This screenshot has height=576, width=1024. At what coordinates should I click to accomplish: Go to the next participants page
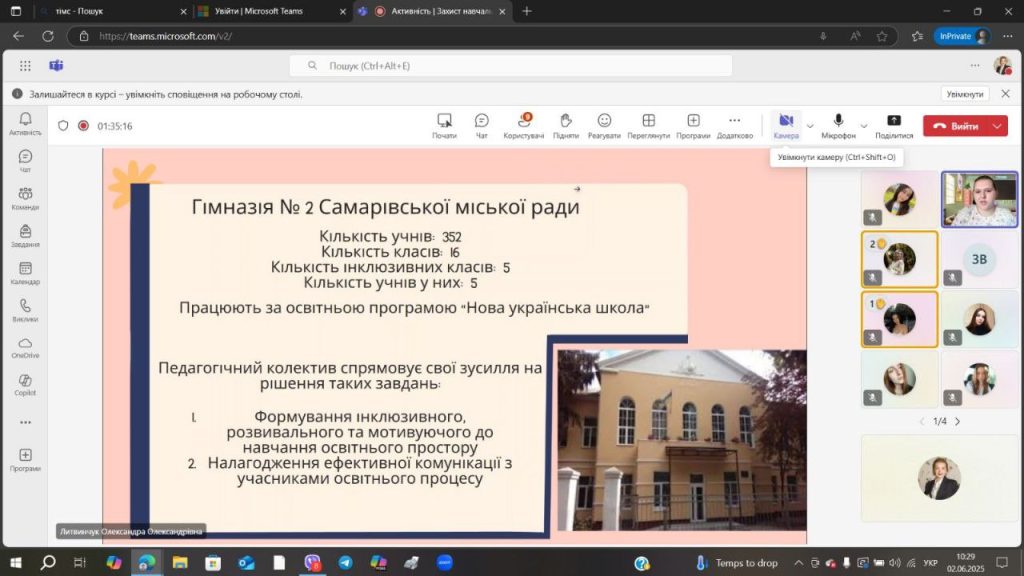tap(957, 421)
